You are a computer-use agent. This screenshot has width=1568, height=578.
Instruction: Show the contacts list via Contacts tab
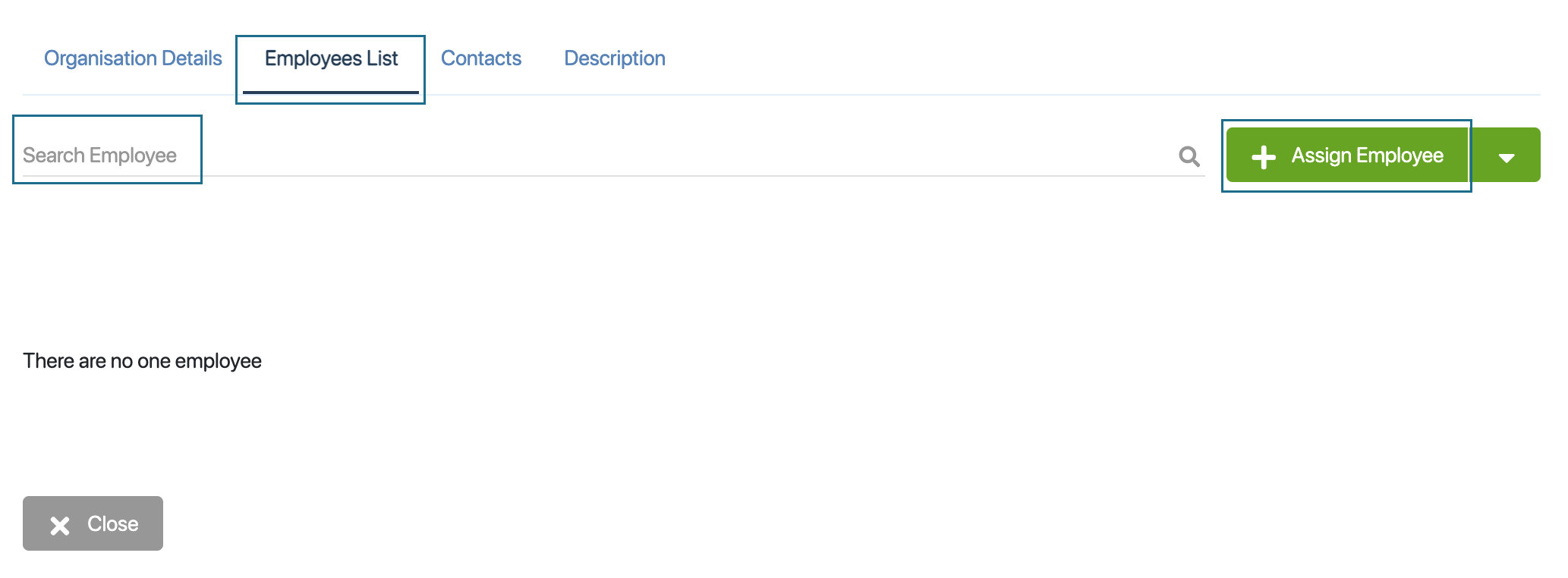(481, 58)
